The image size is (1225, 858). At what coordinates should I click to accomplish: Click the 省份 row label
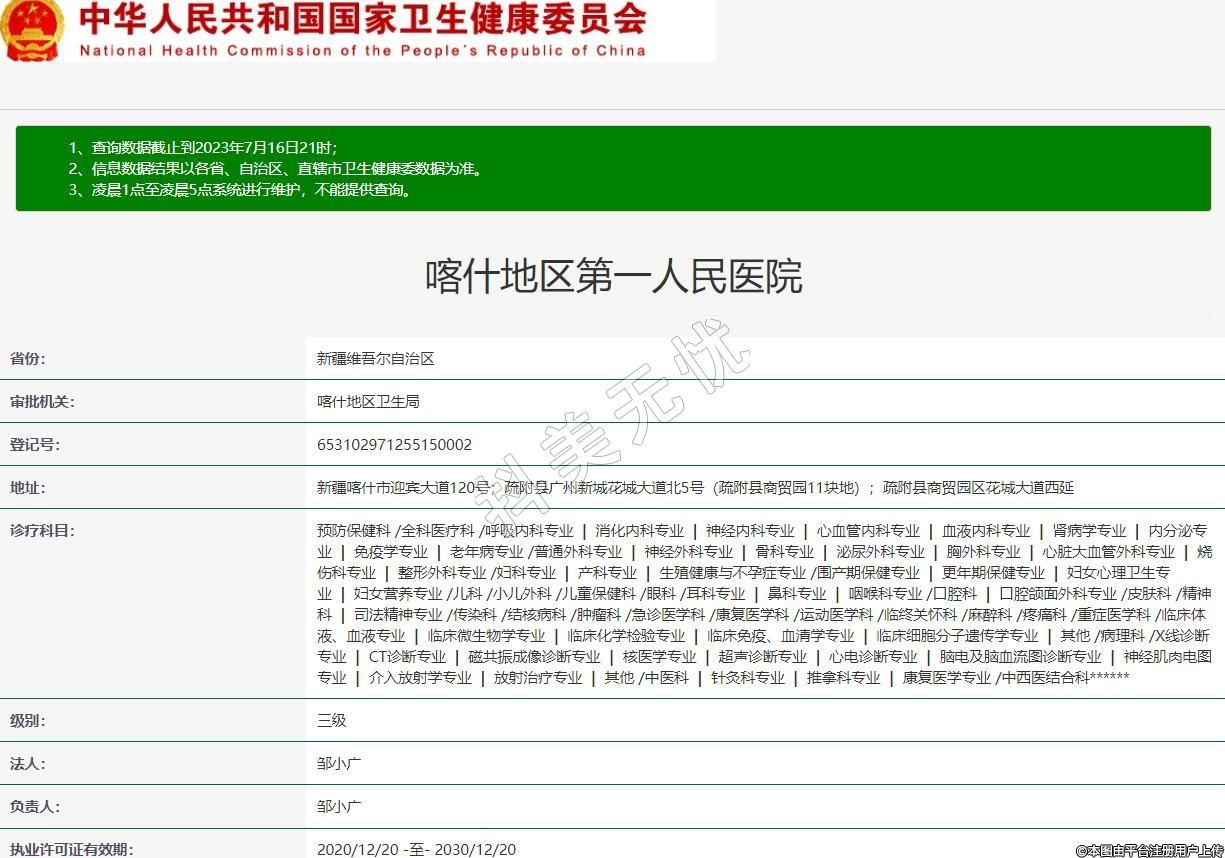[28, 358]
